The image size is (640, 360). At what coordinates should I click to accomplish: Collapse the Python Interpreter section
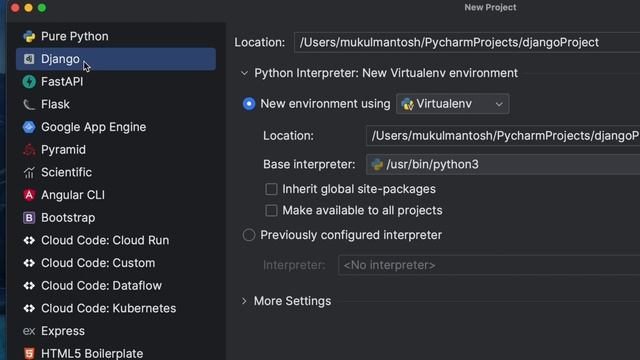pyautogui.click(x=244, y=73)
